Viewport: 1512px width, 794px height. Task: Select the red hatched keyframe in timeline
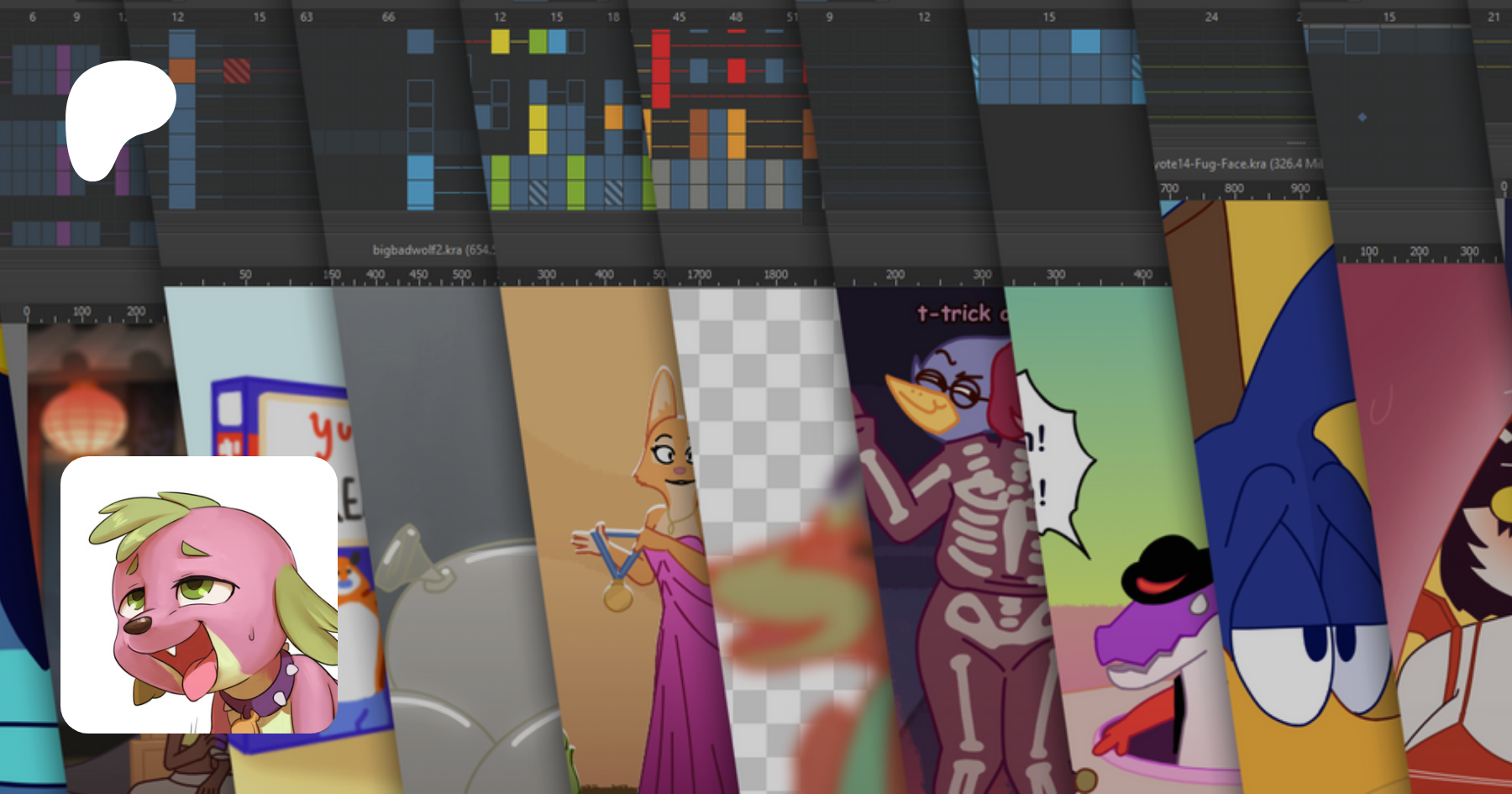pyautogui.click(x=236, y=71)
